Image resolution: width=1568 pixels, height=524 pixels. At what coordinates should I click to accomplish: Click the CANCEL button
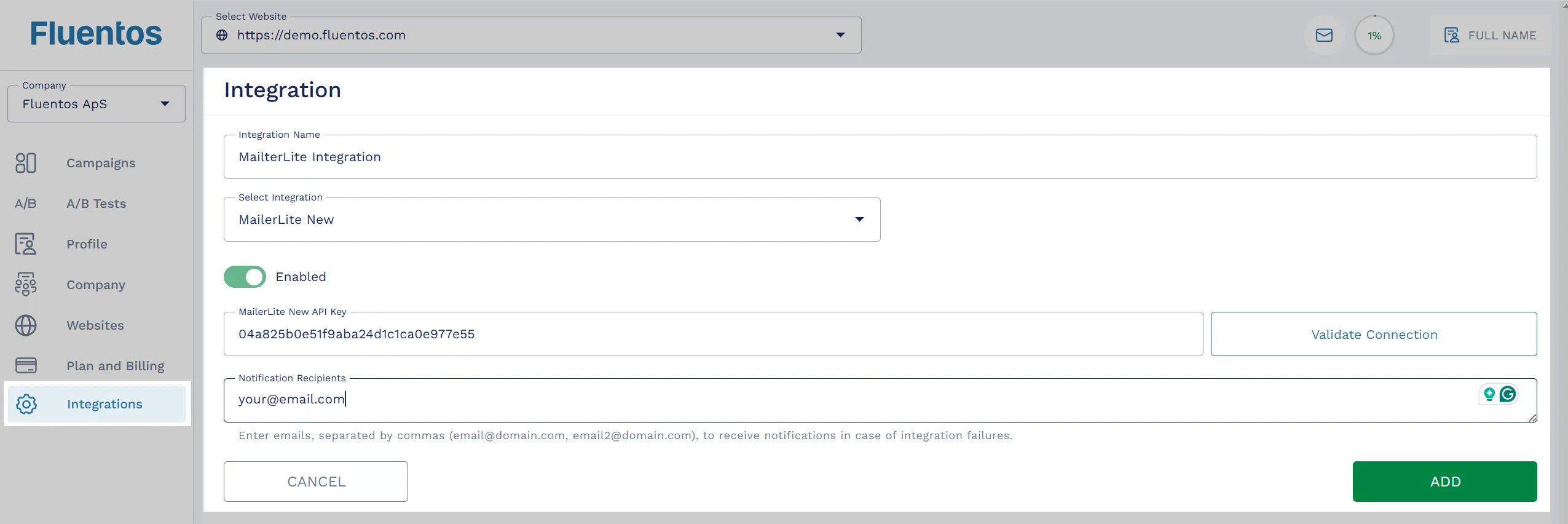(316, 482)
